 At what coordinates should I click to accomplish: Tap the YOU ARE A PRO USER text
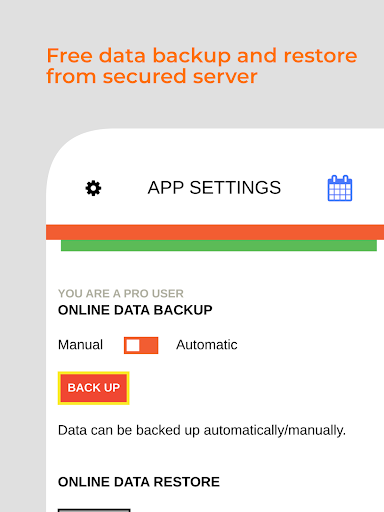121,293
